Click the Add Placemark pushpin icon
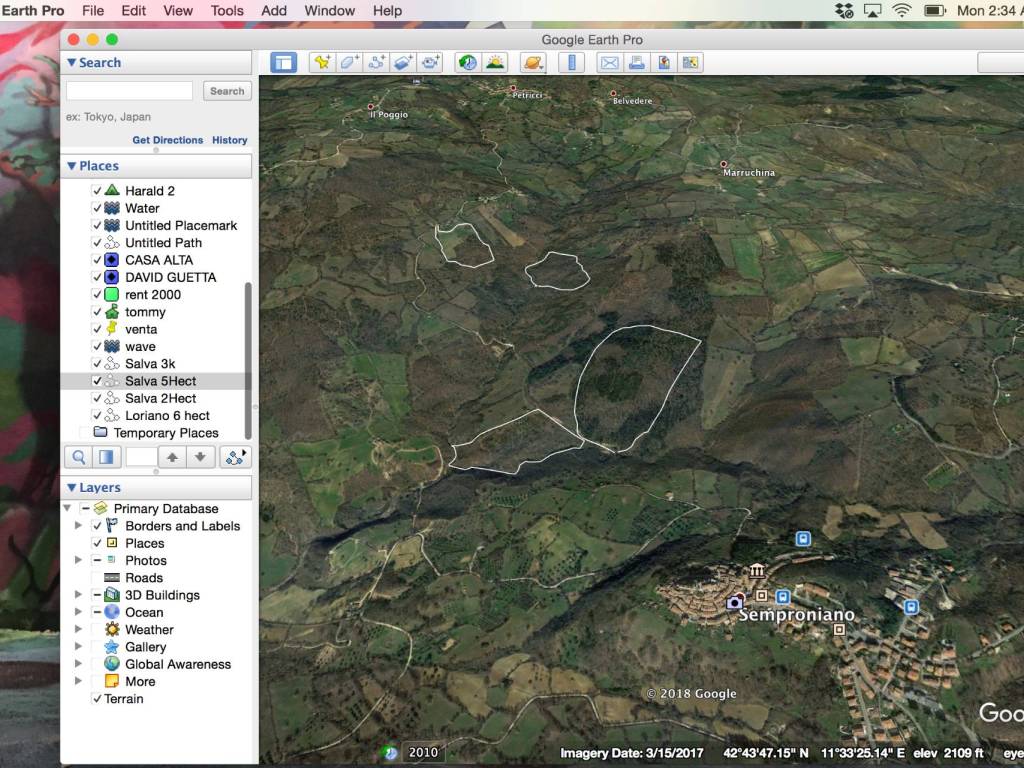The width and height of the screenshot is (1024, 768). [321, 62]
